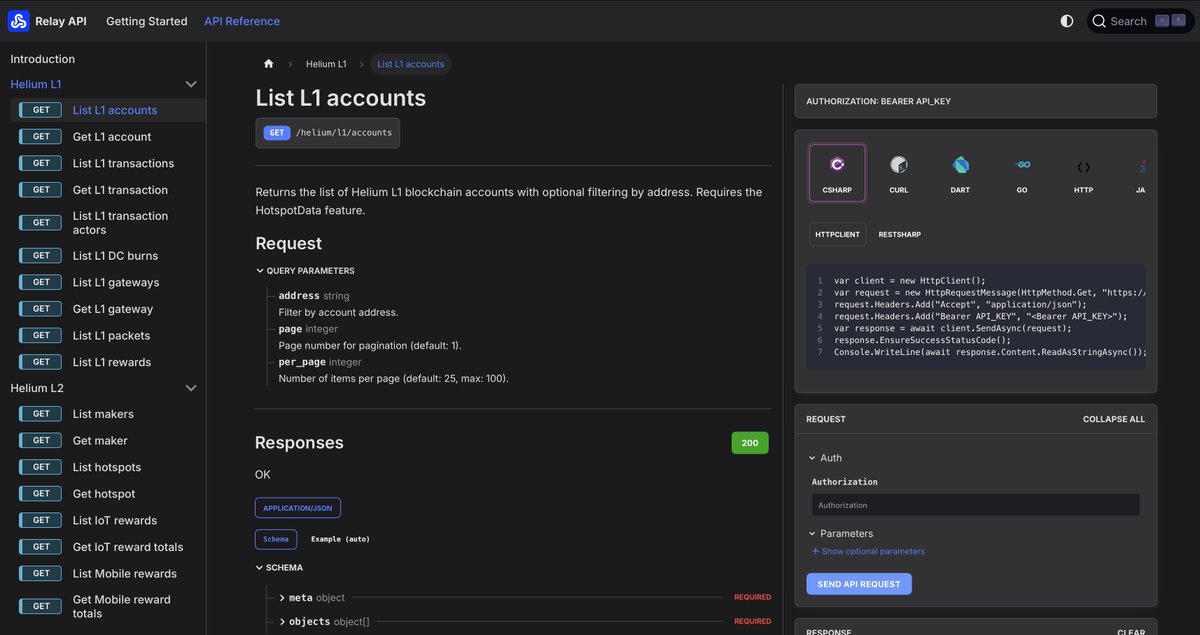This screenshot has height=635, width=1200.
Task: Click the GET /helium/l1/accounts endpoint badge
Action: (x=327, y=133)
